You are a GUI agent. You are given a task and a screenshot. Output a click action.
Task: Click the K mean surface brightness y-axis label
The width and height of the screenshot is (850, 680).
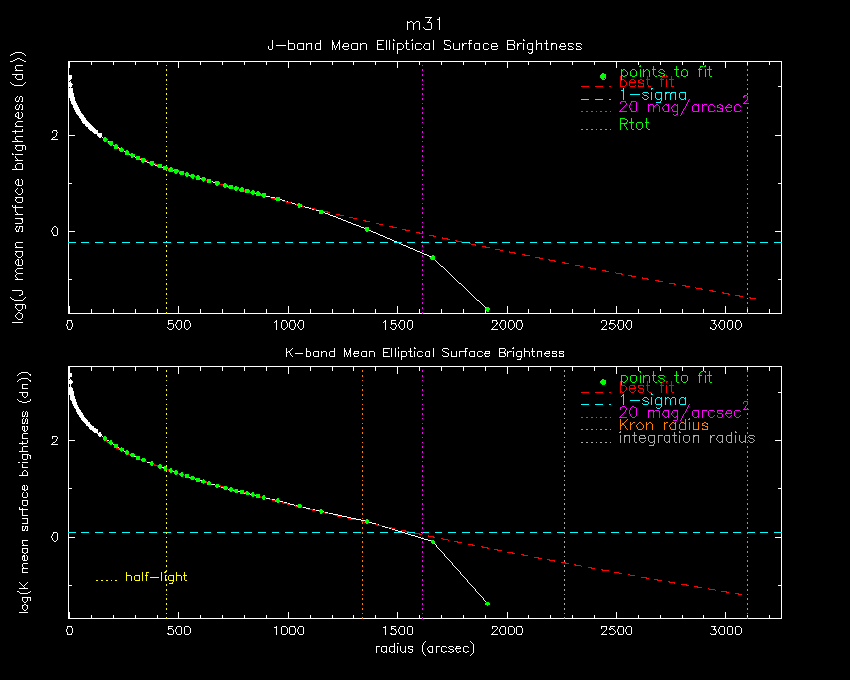17,494
